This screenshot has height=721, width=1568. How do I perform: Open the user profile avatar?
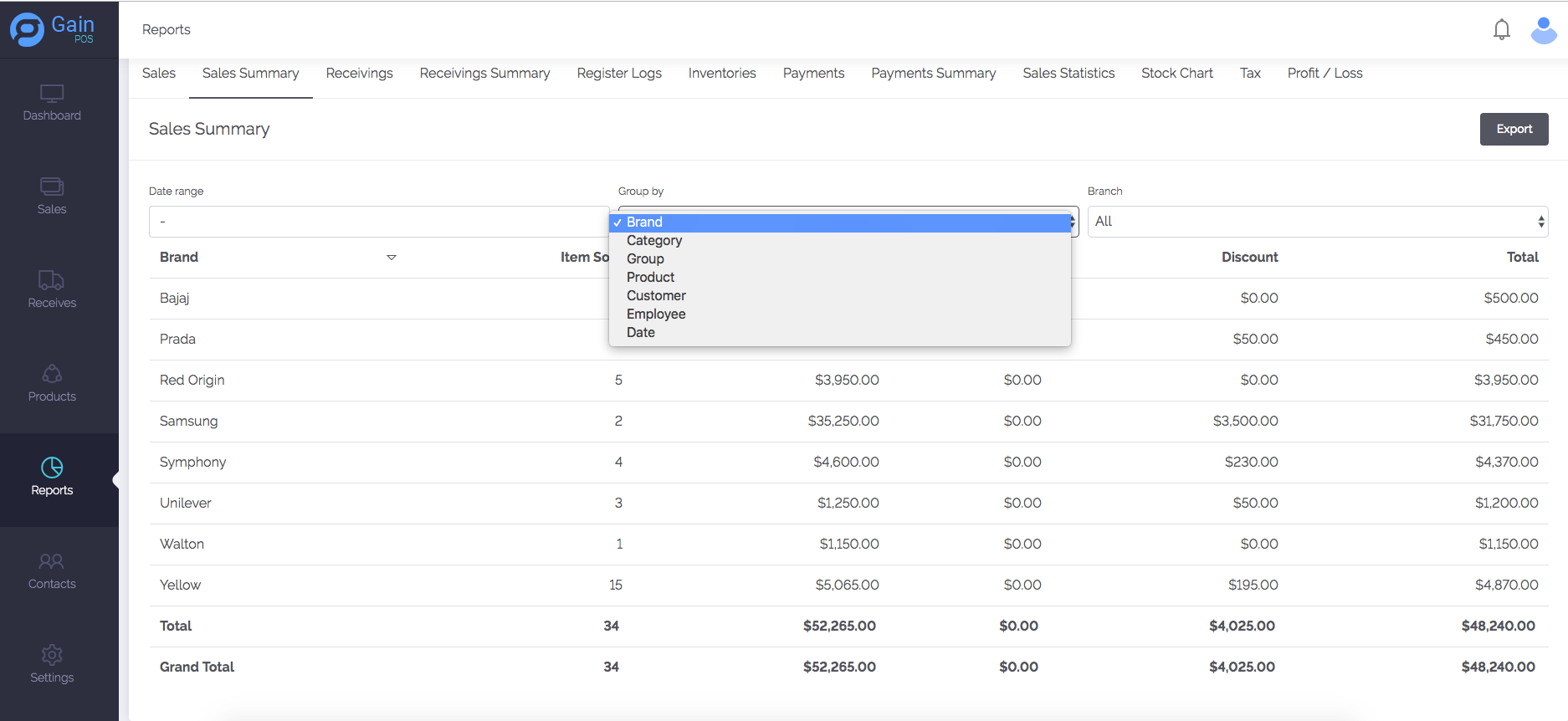pyautogui.click(x=1543, y=30)
